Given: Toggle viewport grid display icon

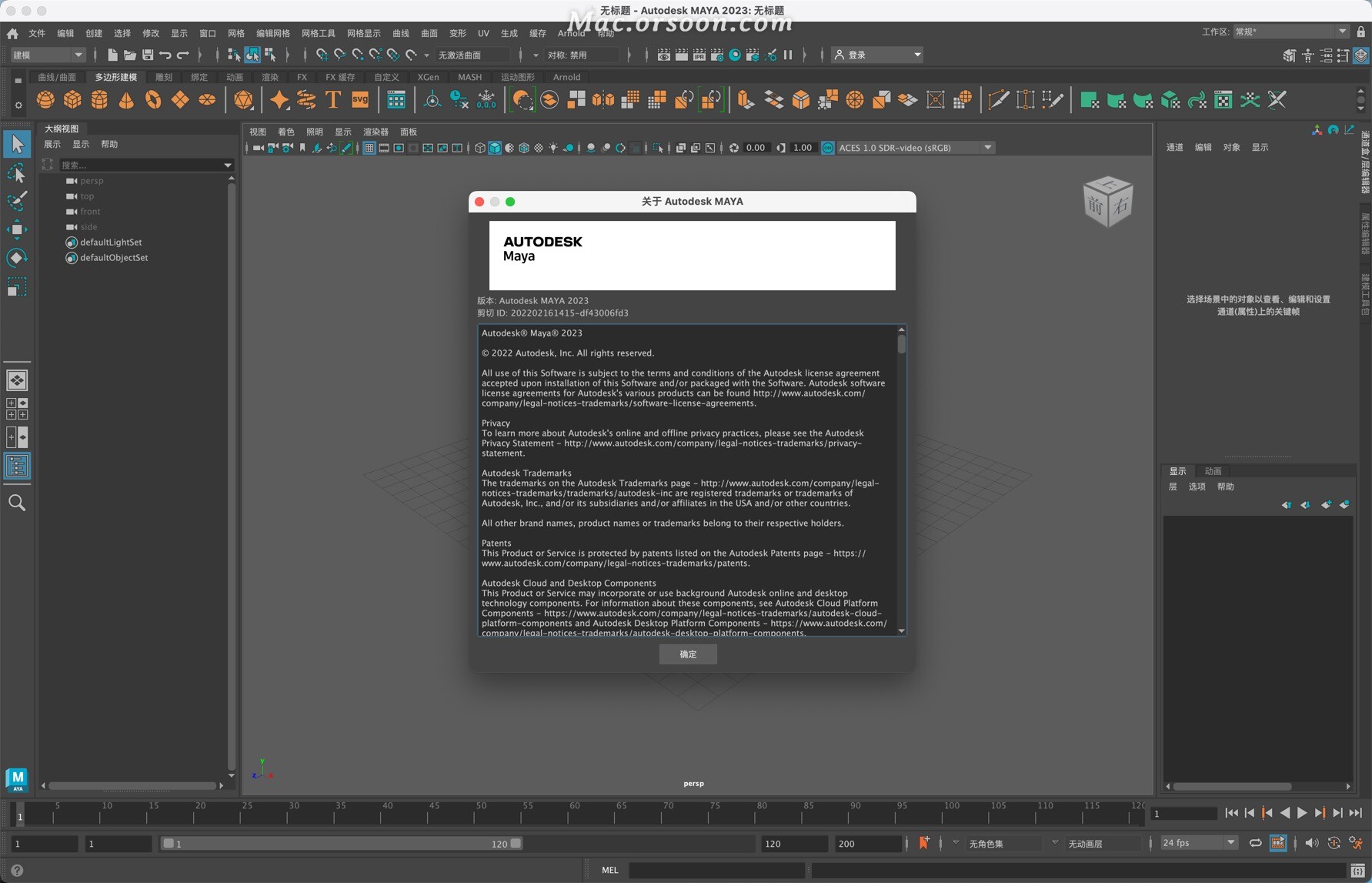Looking at the screenshot, I should click(369, 148).
